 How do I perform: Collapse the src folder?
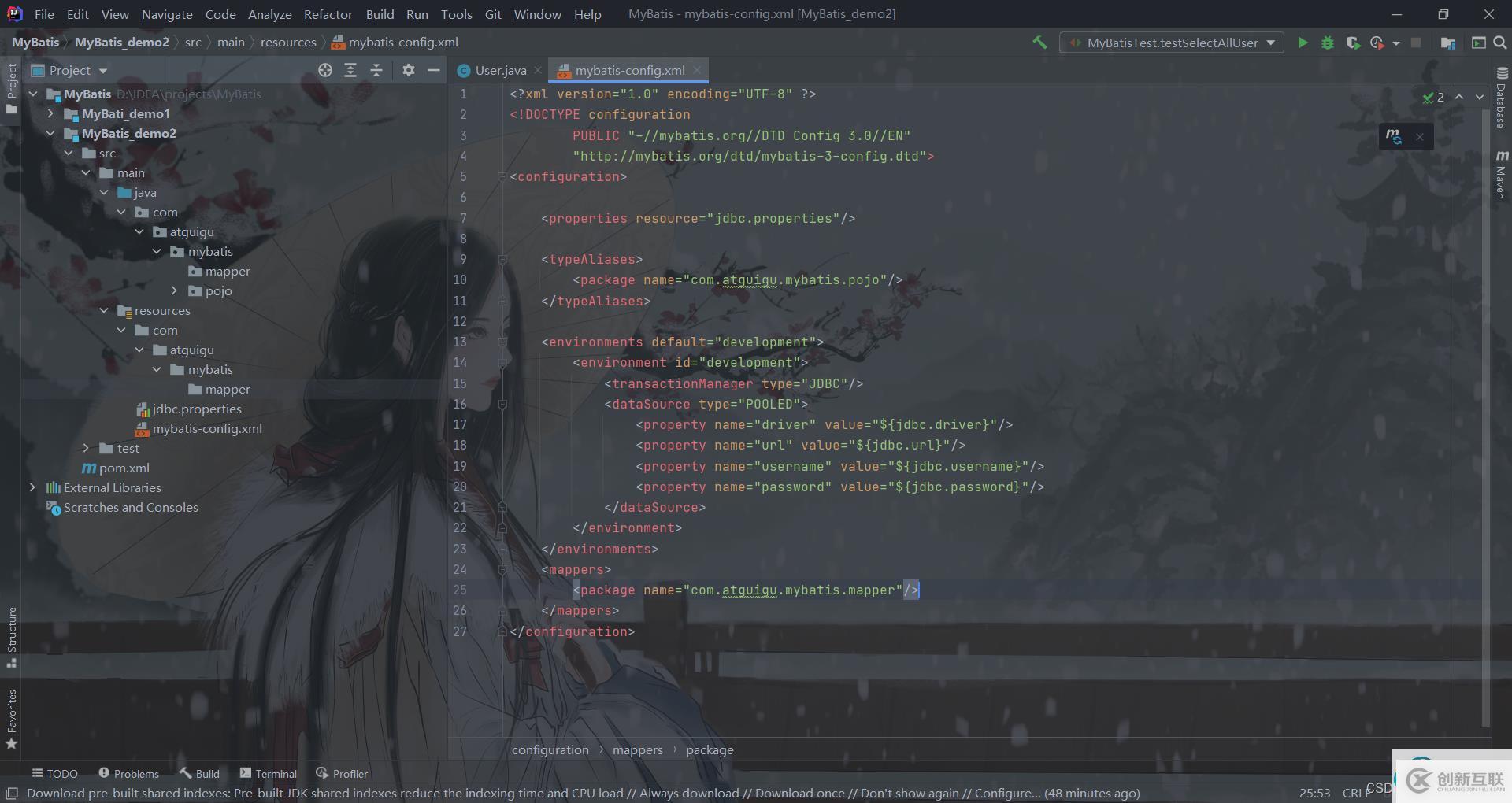(x=69, y=153)
